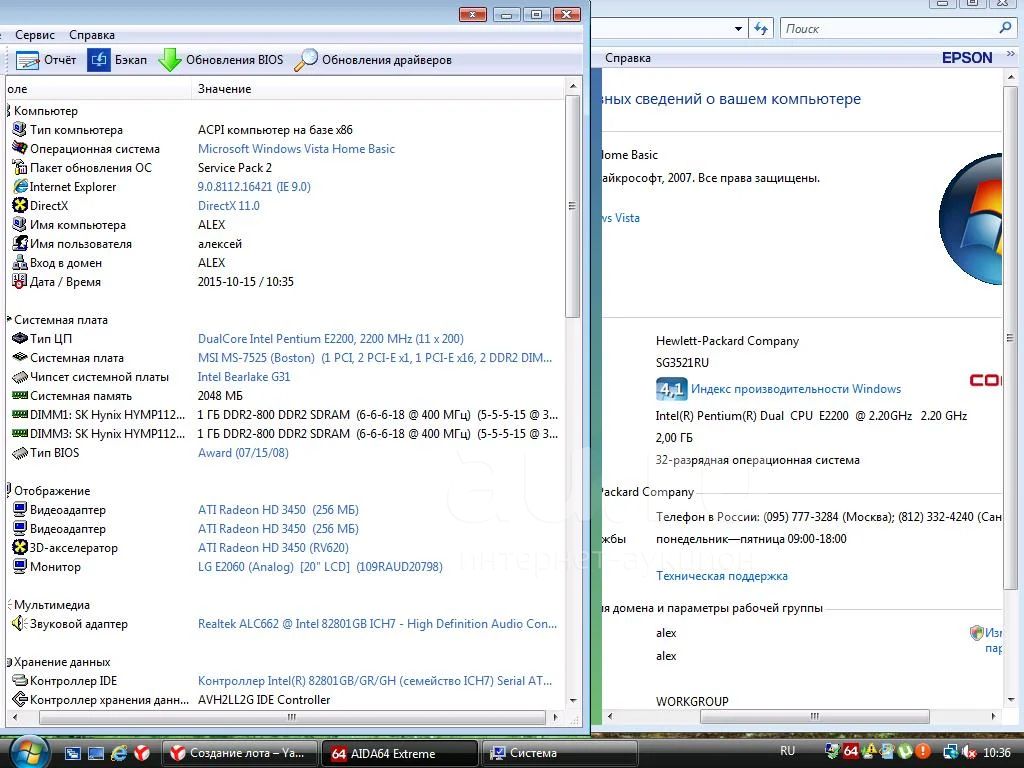
Task: Click the Тип компьютера row icon
Action: [x=20, y=129]
